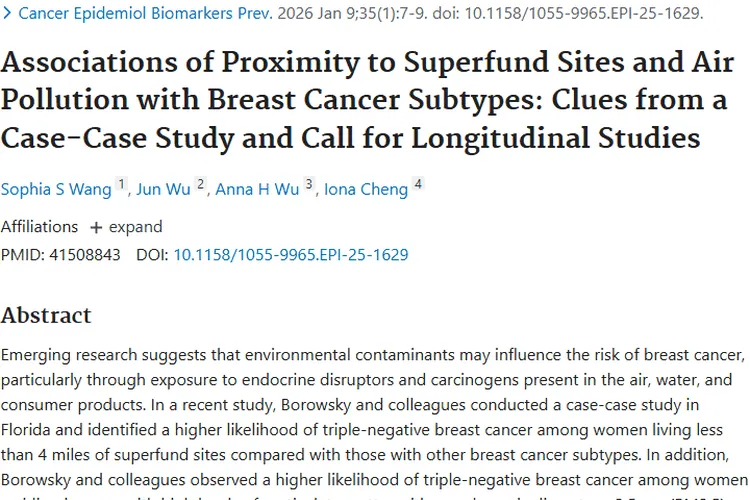
Task: Click the chevron icon before the journal name
Action: coord(6,14)
